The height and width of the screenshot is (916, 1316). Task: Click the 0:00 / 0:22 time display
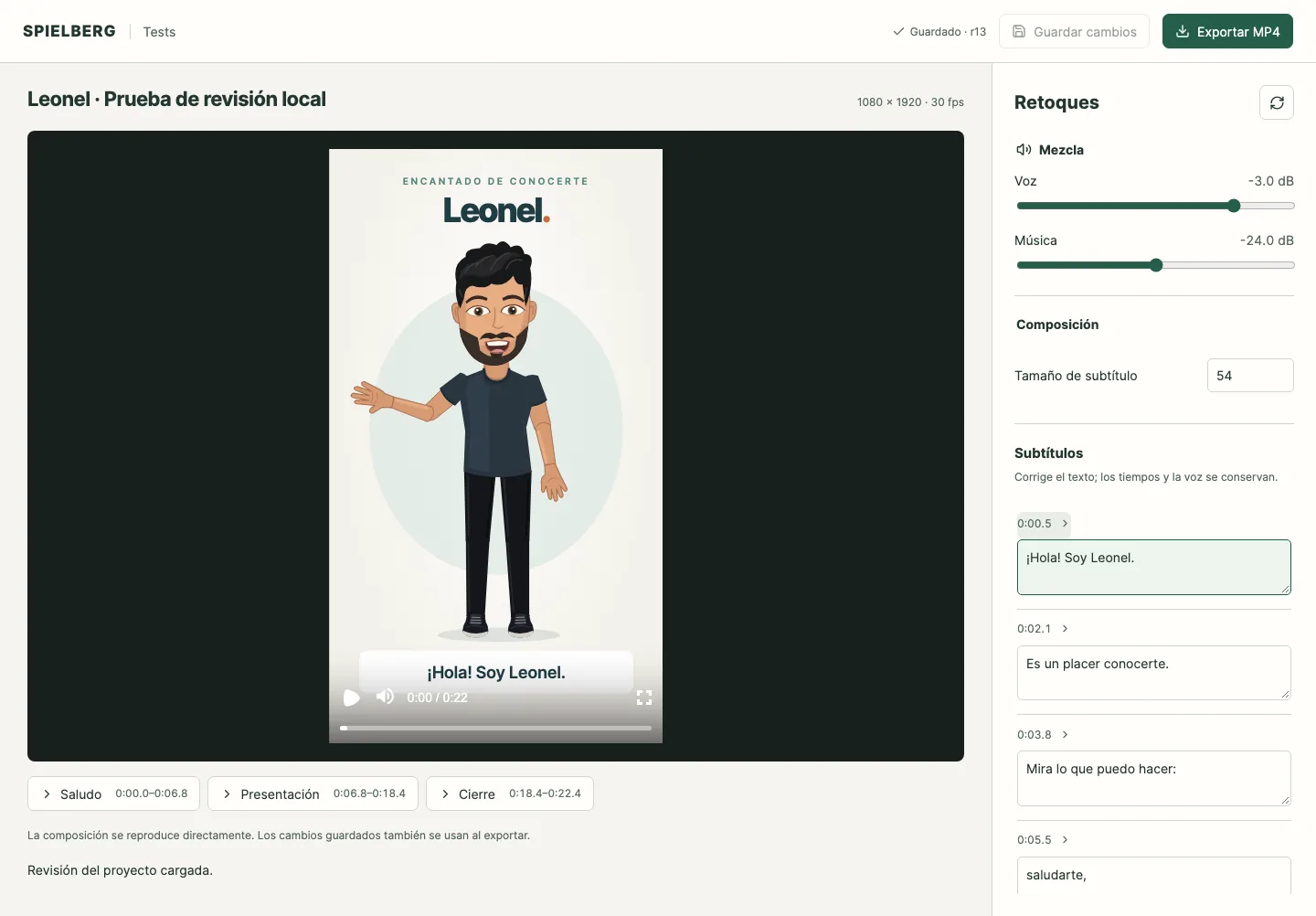pyautogui.click(x=437, y=698)
